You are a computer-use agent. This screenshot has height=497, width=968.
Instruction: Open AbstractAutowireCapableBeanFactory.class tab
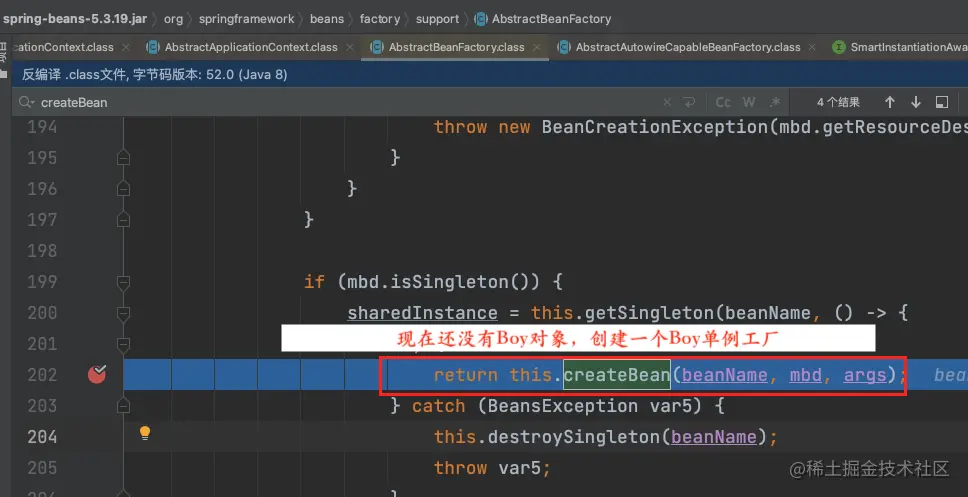[688, 47]
